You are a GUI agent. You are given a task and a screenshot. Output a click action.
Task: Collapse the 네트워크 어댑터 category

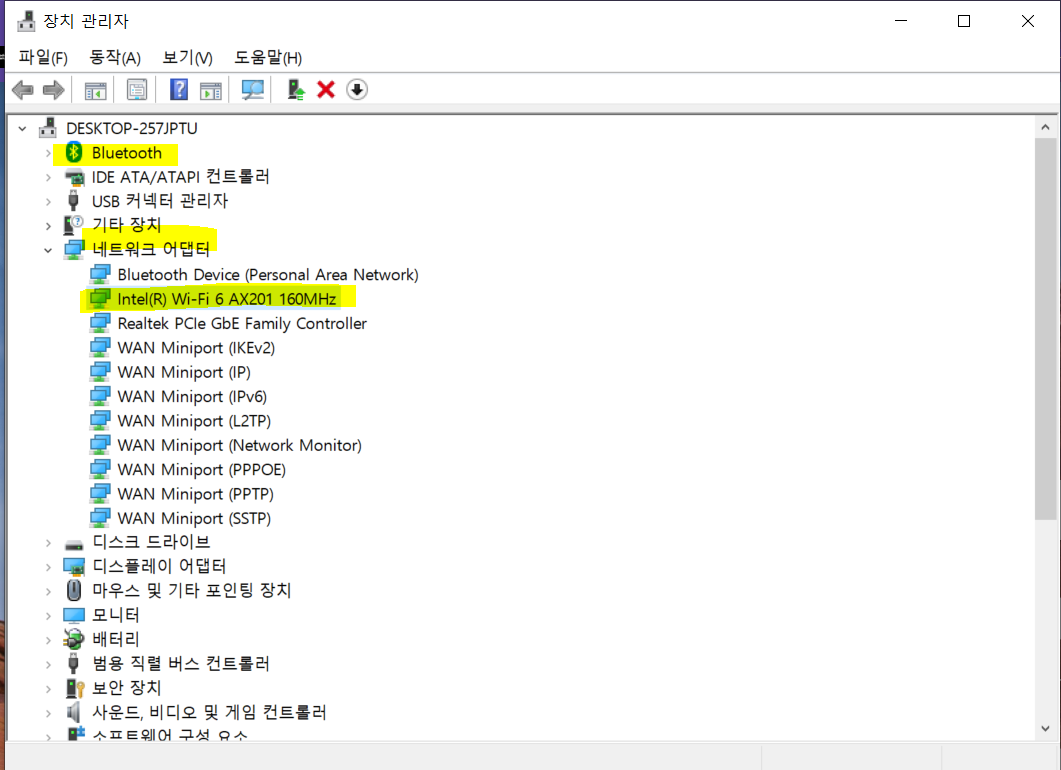[x=48, y=250]
